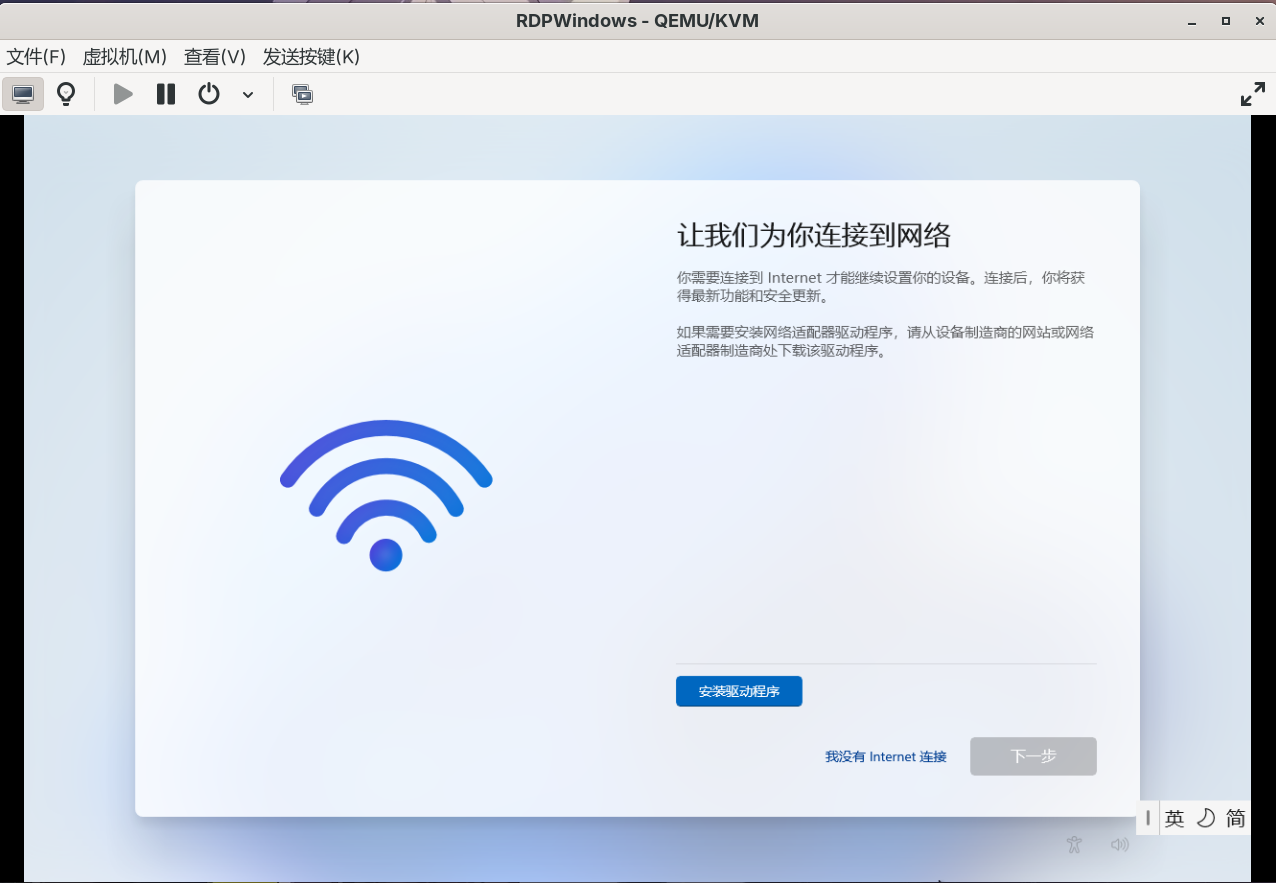Open virtual hardware details lightbulb icon
Viewport: 1276px width, 883px height.
[x=66, y=94]
